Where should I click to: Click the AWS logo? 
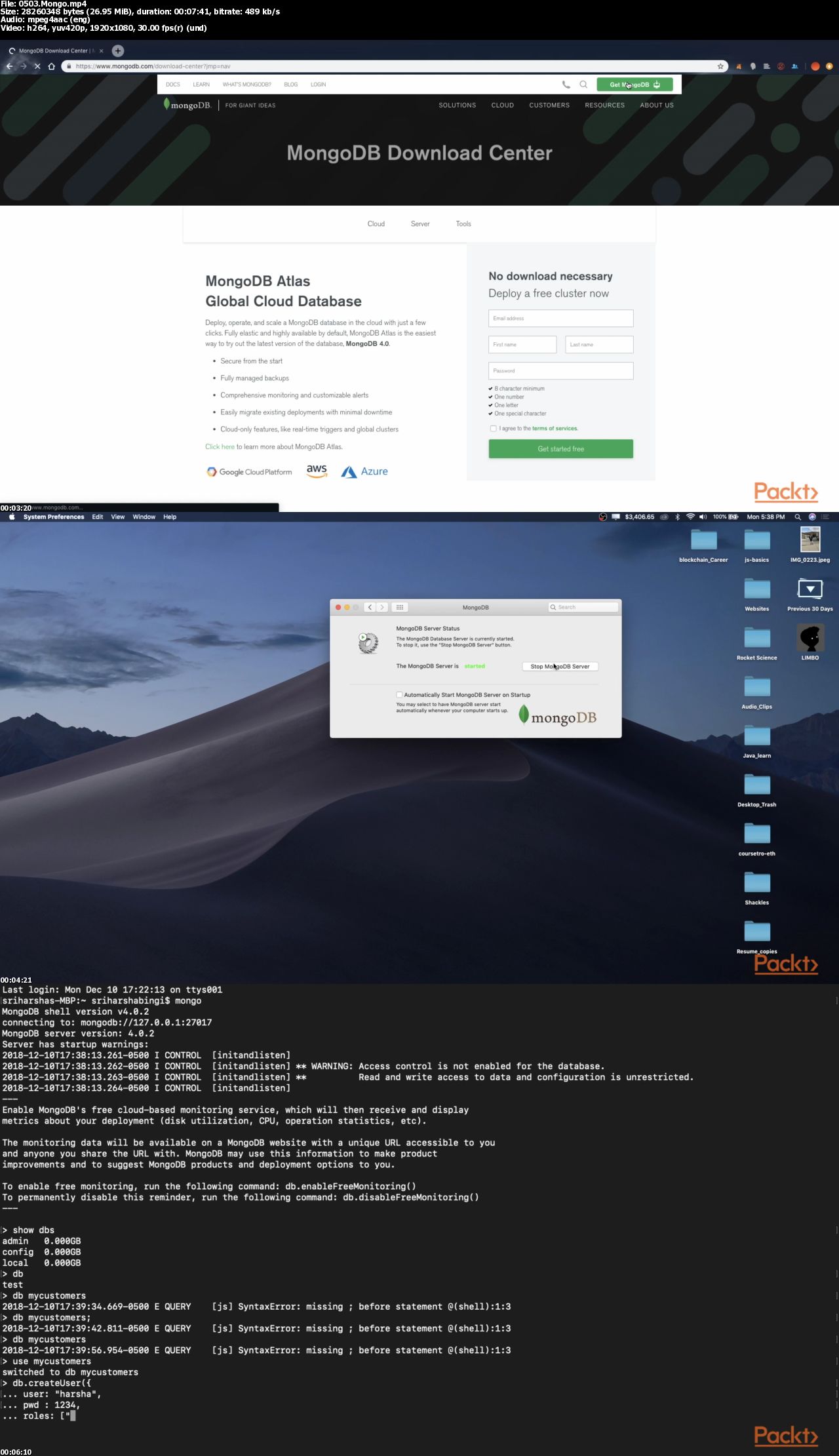click(x=317, y=471)
